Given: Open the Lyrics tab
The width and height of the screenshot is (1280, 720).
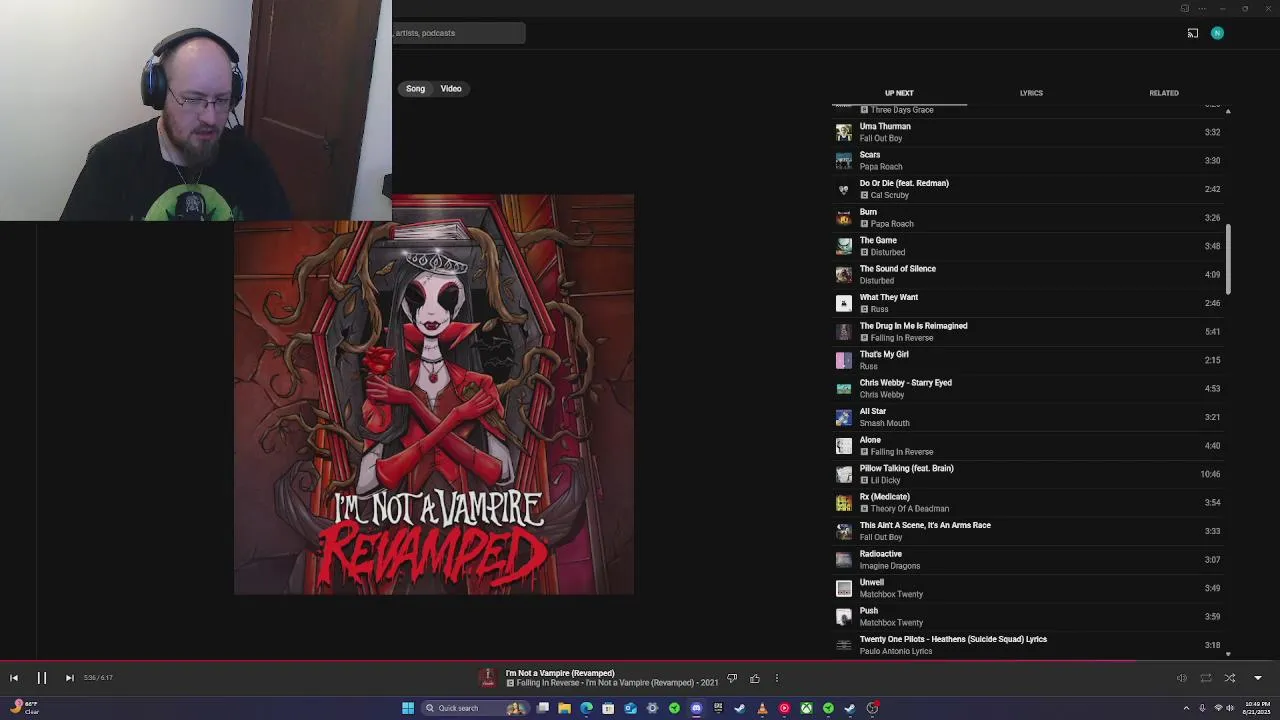Looking at the screenshot, I should pos(1031,93).
